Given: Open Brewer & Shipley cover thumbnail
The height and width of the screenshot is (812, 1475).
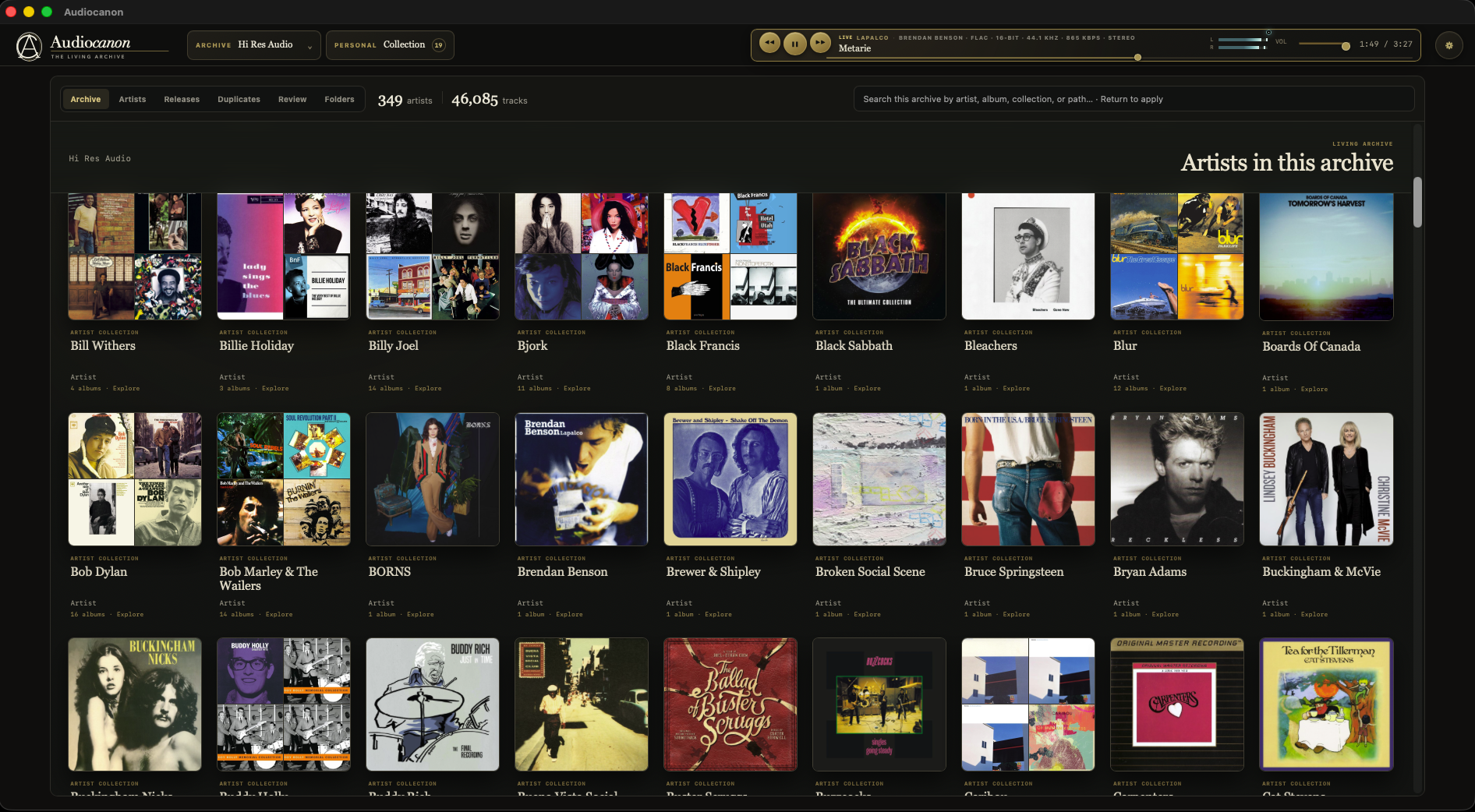Looking at the screenshot, I should pos(730,479).
